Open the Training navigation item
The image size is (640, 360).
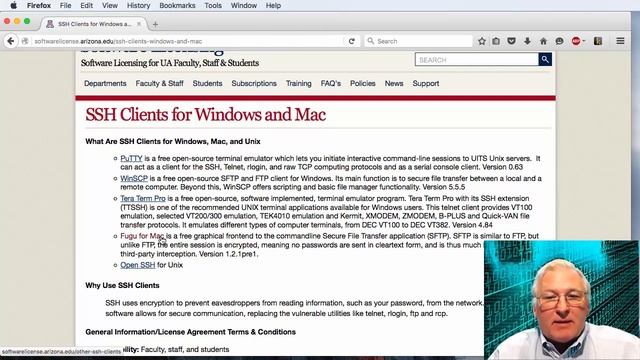tap(298, 83)
